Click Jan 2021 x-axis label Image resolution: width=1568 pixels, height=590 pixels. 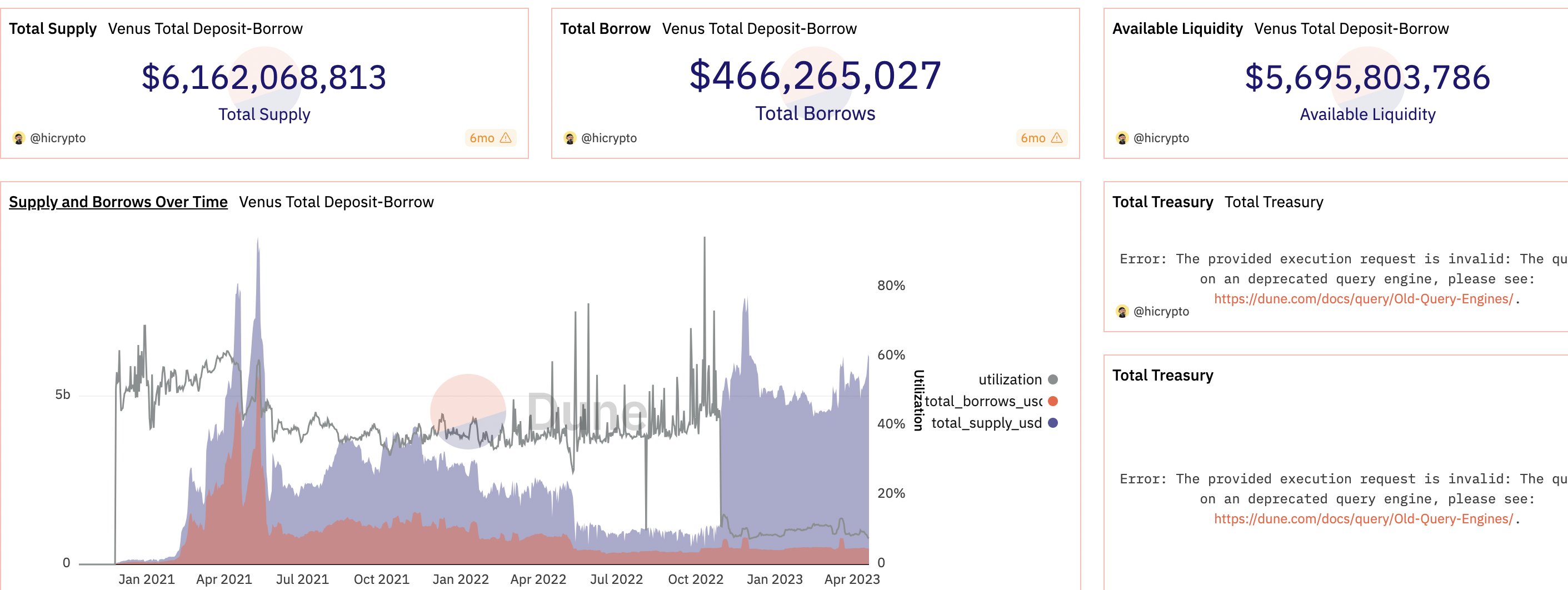[x=146, y=579]
